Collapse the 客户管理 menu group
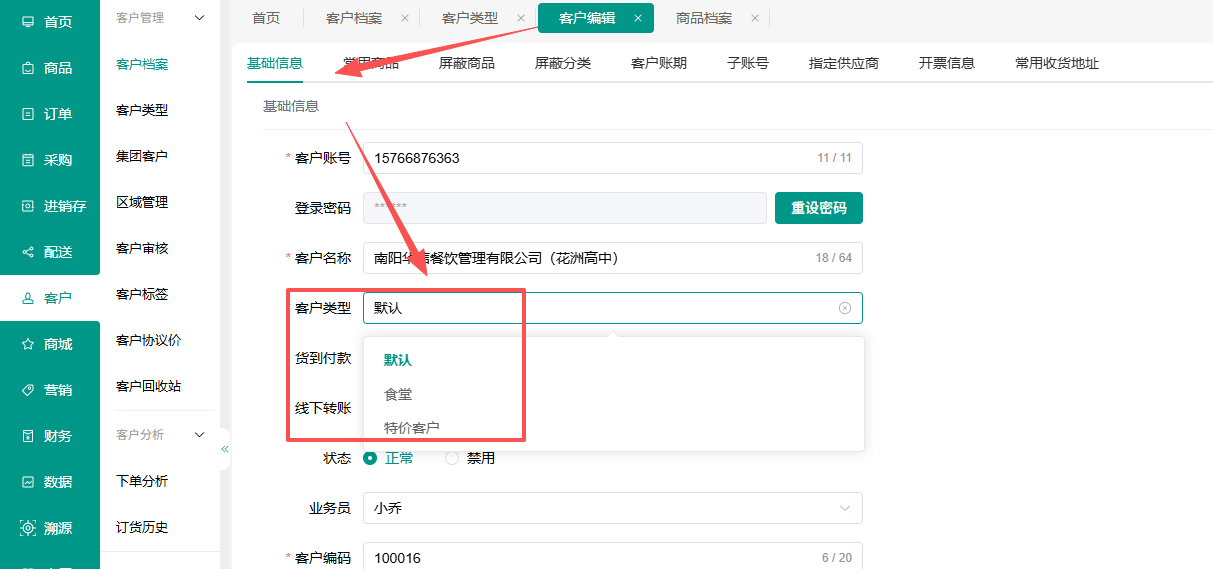The height and width of the screenshot is (569, 1213). (199, 17)
